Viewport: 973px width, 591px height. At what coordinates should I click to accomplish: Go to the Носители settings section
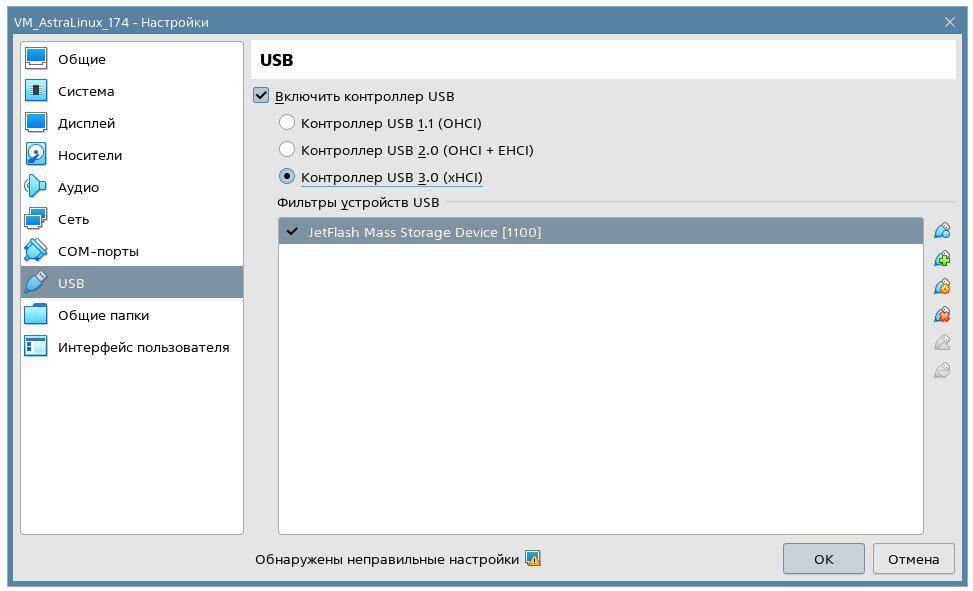click(90, 155)
